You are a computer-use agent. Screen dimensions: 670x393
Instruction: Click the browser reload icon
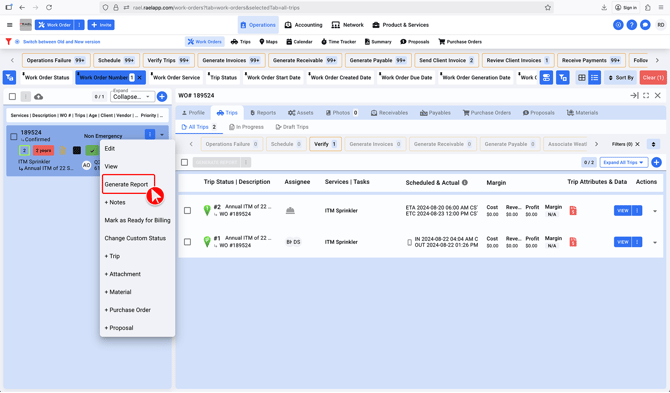coord(49,7)
